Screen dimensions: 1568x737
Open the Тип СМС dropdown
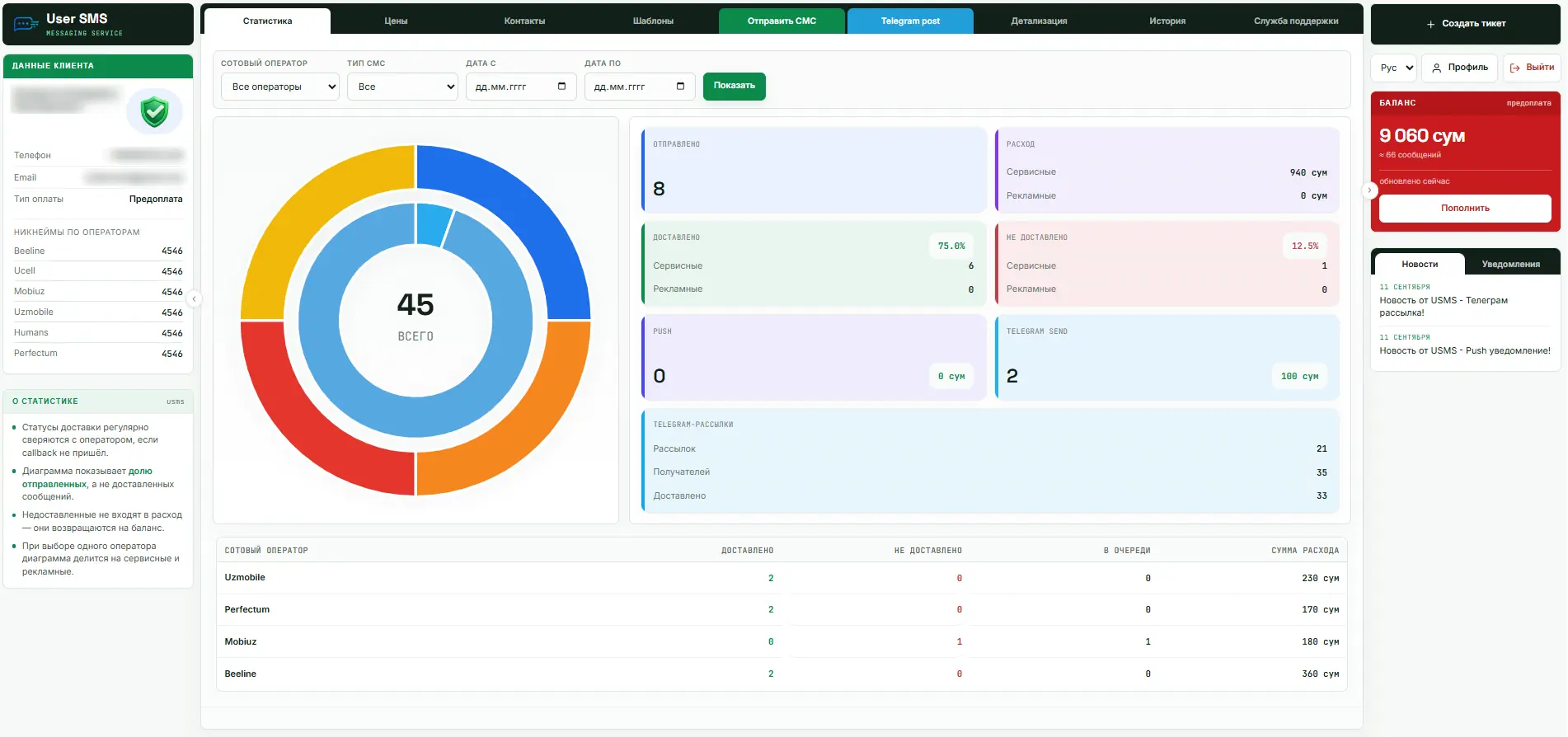click(402, 87)
